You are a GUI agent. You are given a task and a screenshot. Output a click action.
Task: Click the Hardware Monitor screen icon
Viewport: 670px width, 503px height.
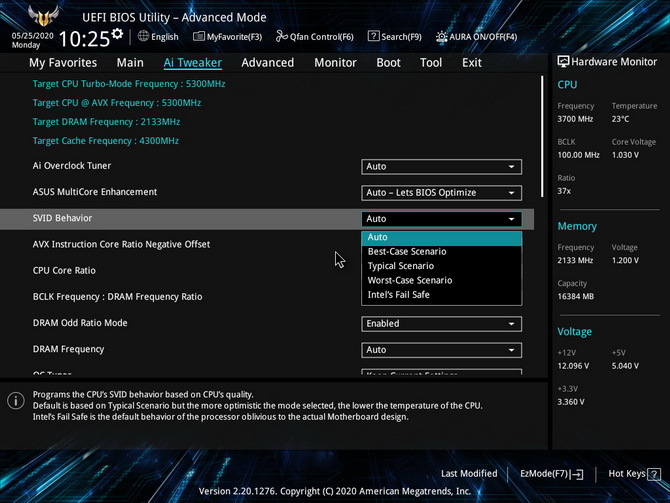point(563,62)
